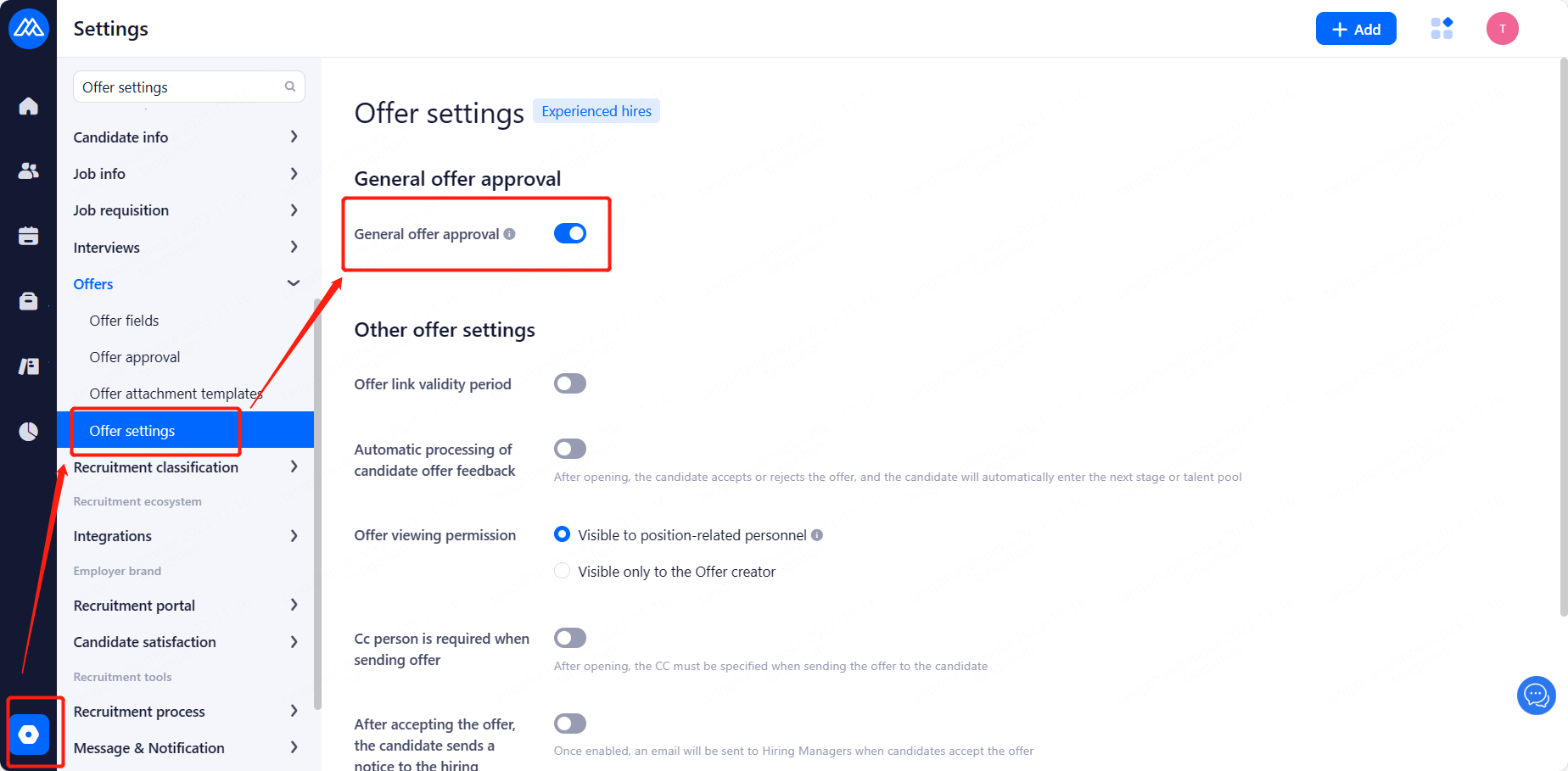
Task: Open the Offer fields menu item
Action: click(x=125, y=321)
